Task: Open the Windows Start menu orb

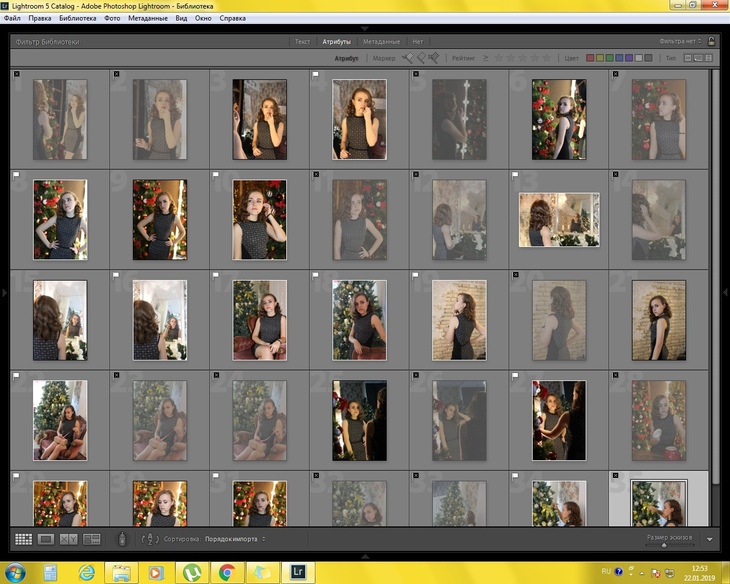Action: point(15,572)
